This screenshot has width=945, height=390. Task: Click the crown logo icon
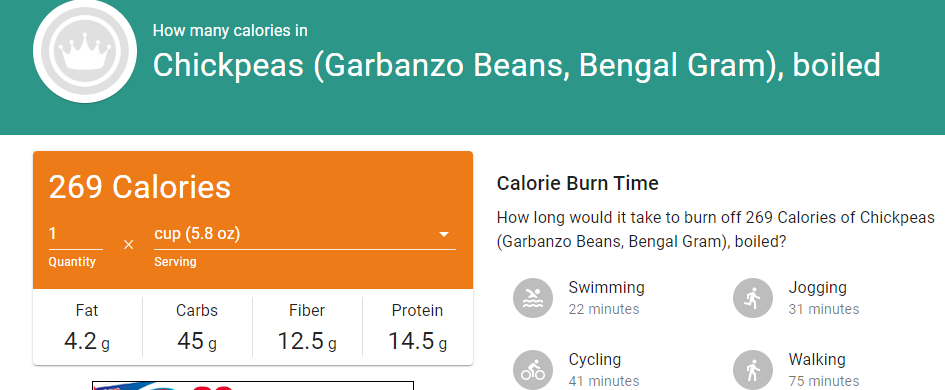point(84,51)
